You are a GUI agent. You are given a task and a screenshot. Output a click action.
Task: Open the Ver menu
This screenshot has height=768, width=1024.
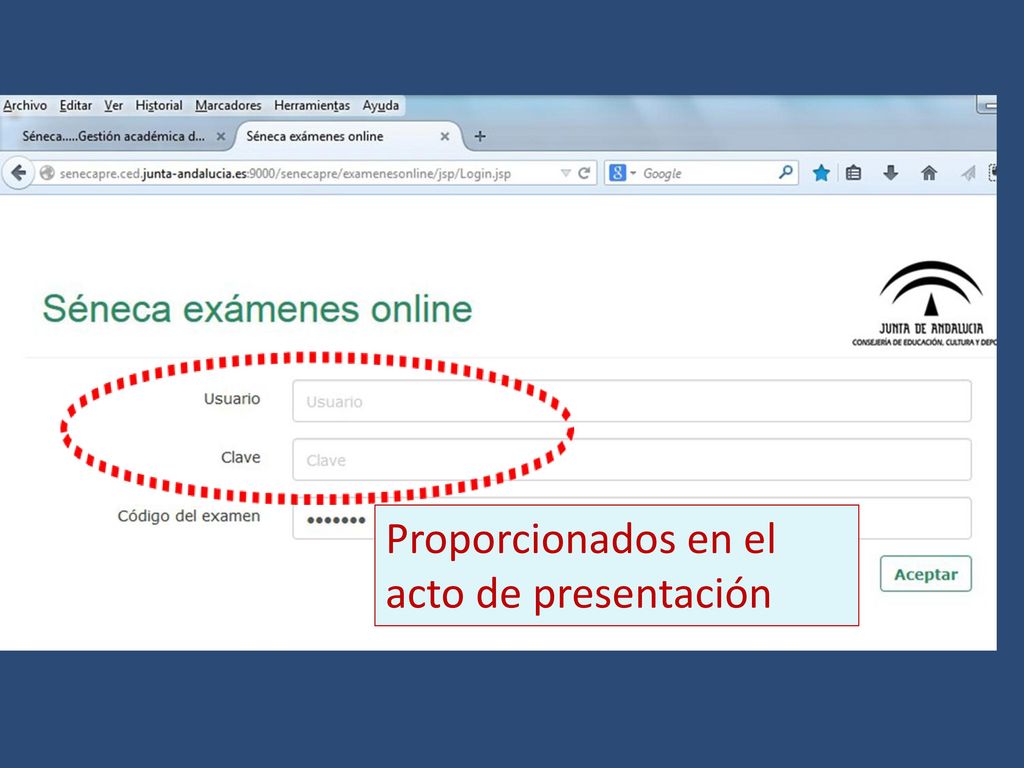click(x=114, y=105)
